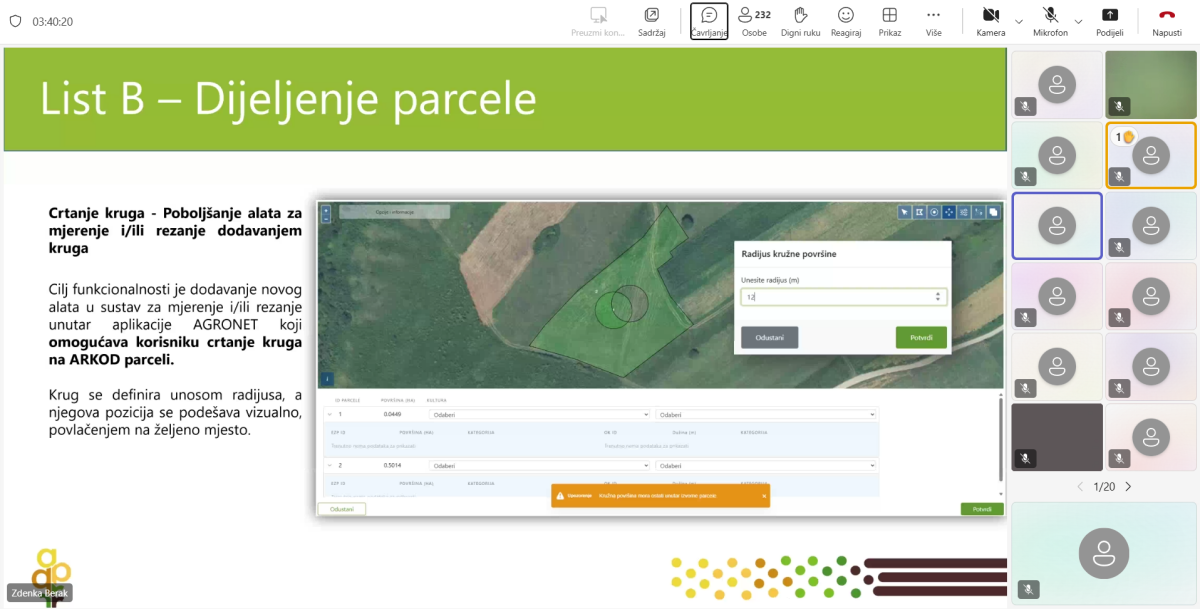Show the Osobe participants list
This screenshot has height=609, width=1200.
(754, 21)
